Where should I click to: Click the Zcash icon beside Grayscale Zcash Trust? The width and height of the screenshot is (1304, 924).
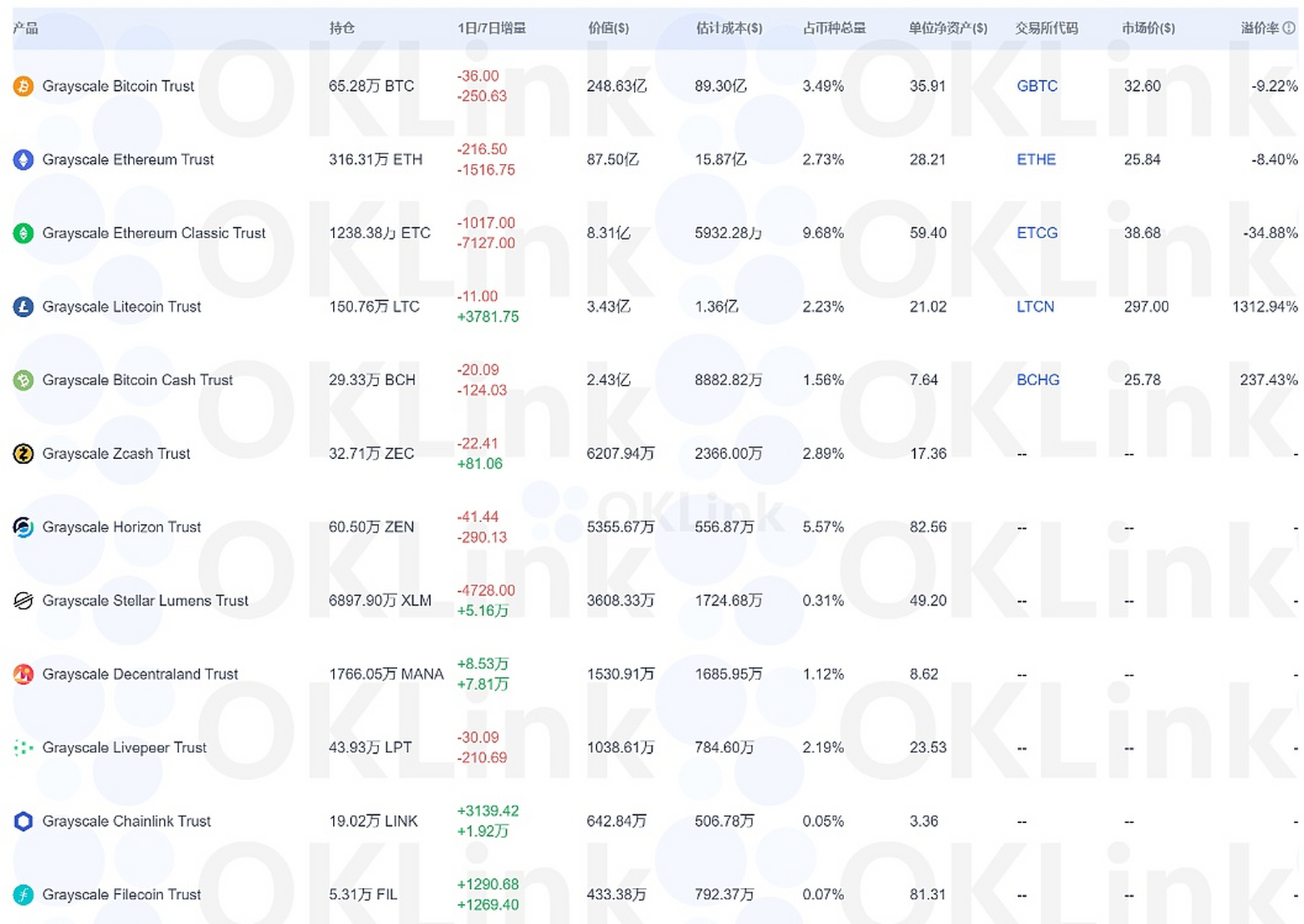coord(23,454)
